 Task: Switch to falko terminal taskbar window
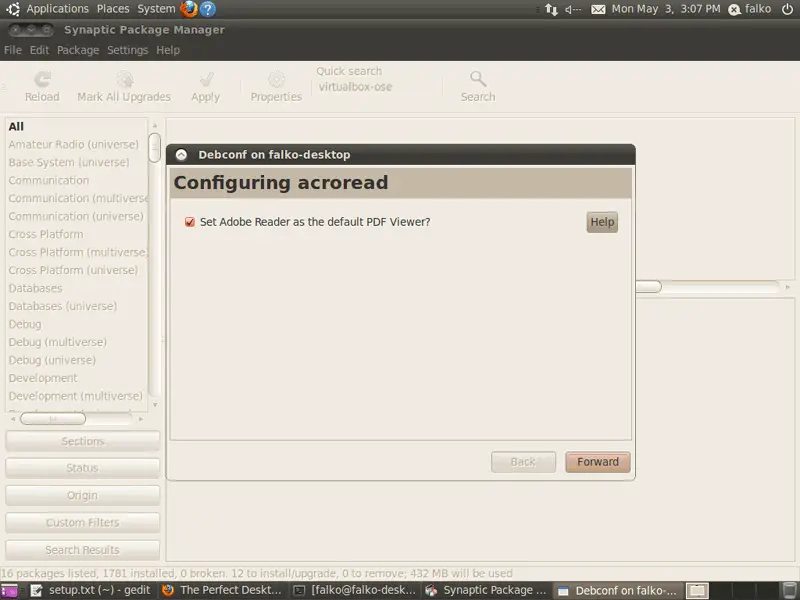coord(355,591)
